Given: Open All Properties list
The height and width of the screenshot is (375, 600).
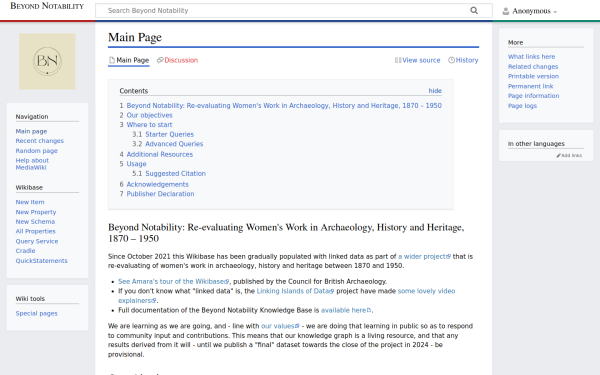Looking at the screenshot, I should click(x=36, y=231).
